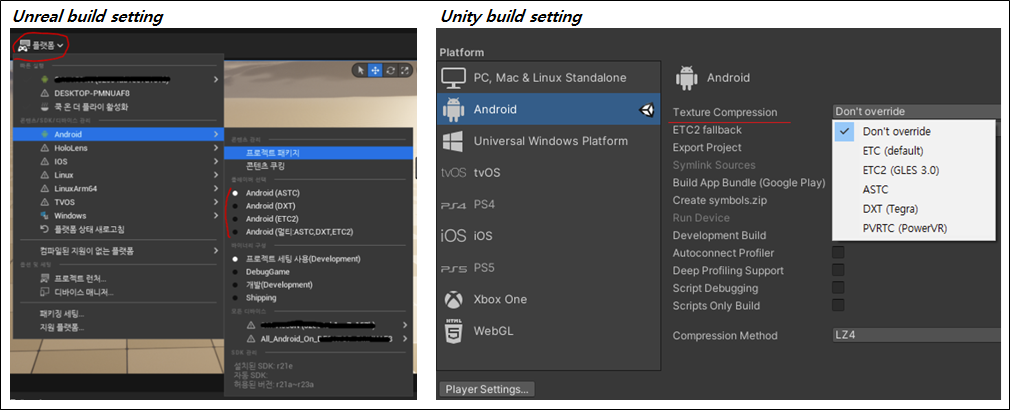Select the DebugGame binary configuration
Image resolution: width=1010 pixels, height=410 pixels.
235,272
